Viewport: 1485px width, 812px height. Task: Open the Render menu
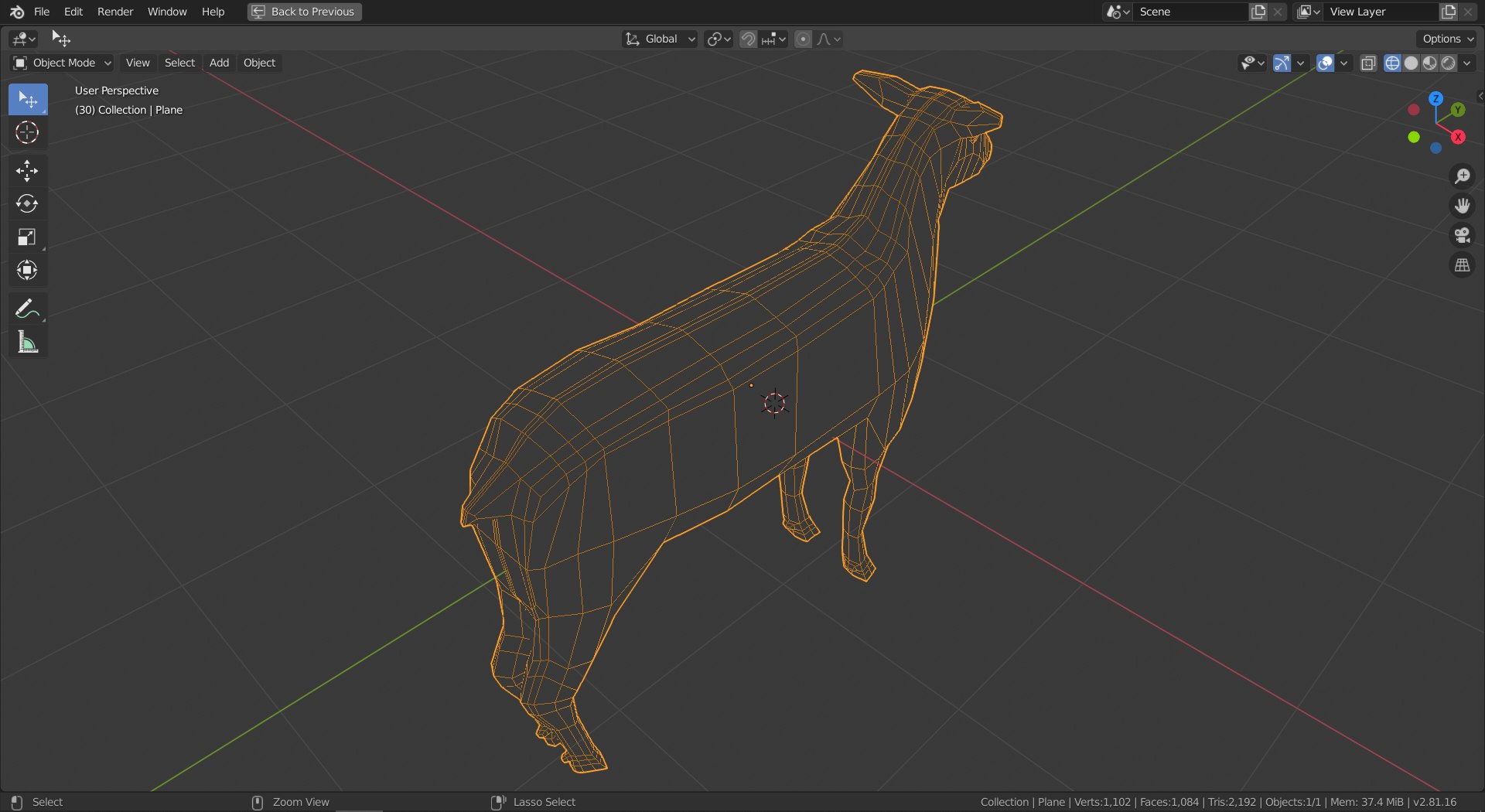(115, 12)
